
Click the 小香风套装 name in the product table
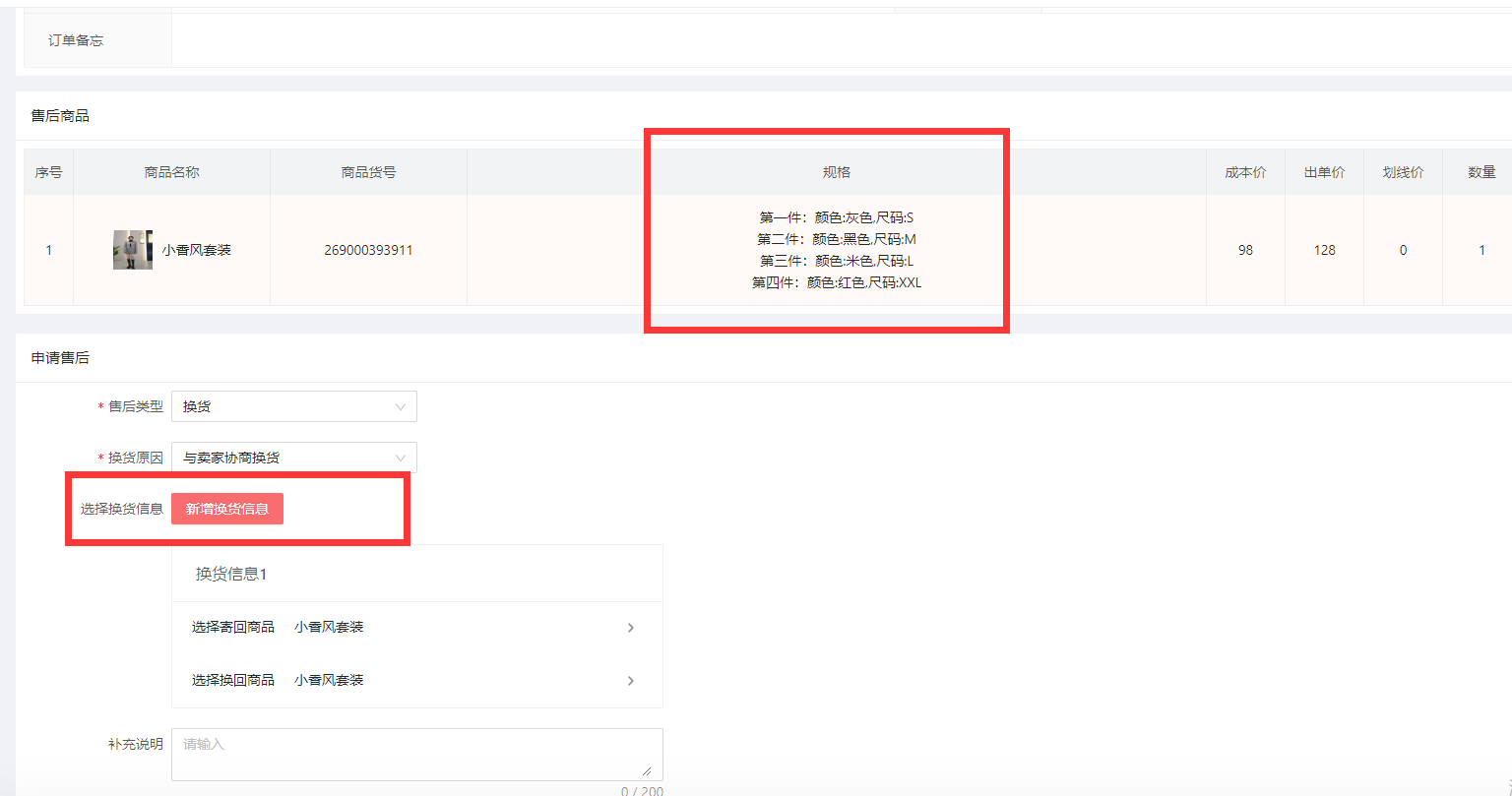click(197, 250)
